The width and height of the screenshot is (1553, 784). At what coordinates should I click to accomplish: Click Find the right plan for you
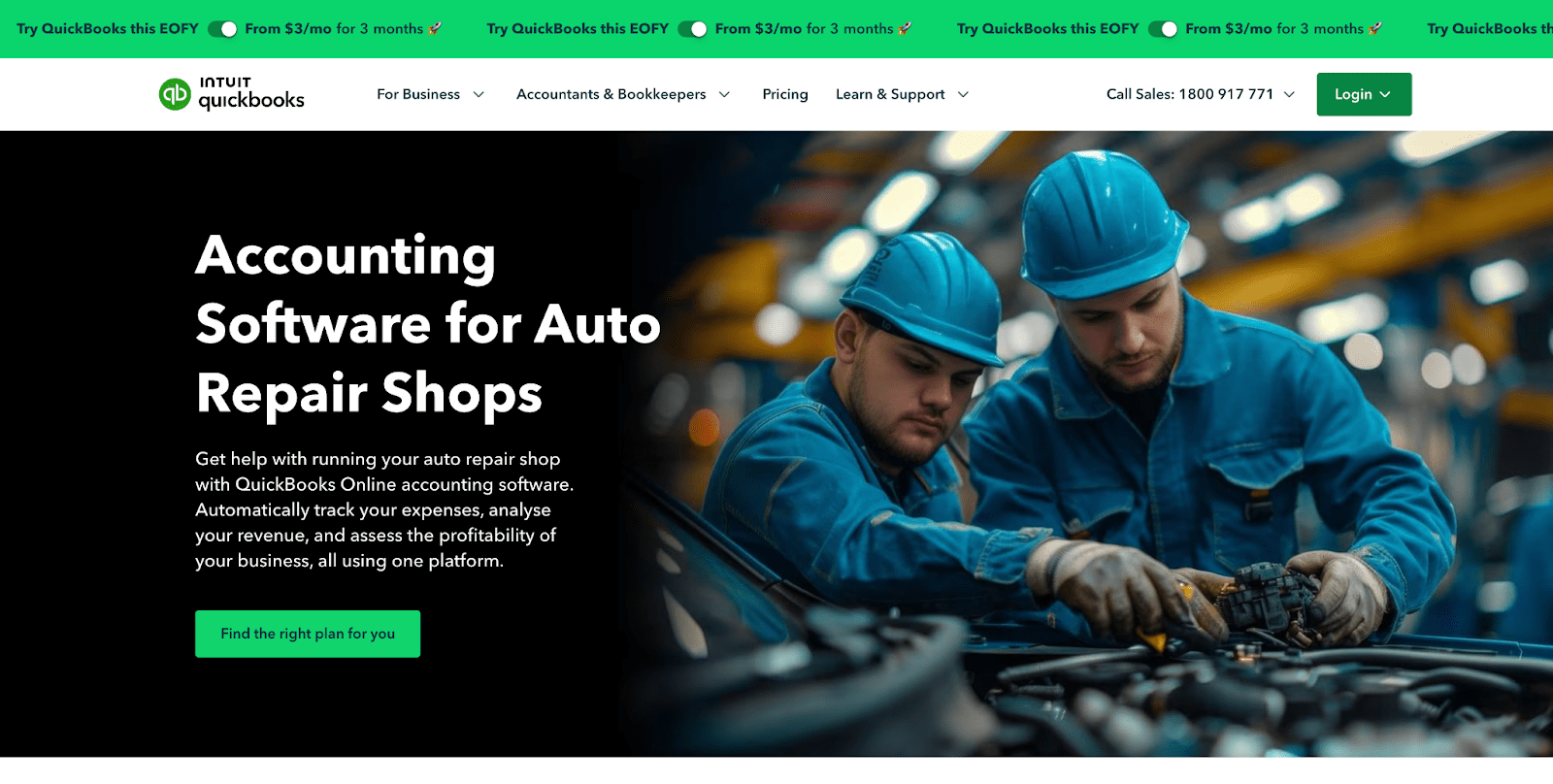308,634
